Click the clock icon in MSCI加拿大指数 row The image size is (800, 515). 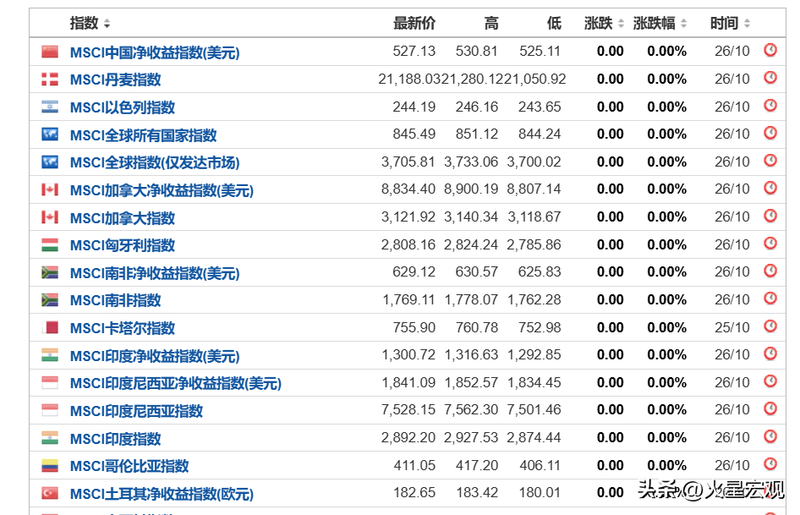tap(770, 215)
